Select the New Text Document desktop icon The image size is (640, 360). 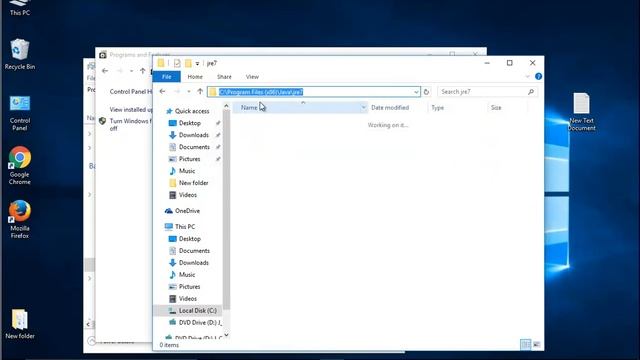581,111
